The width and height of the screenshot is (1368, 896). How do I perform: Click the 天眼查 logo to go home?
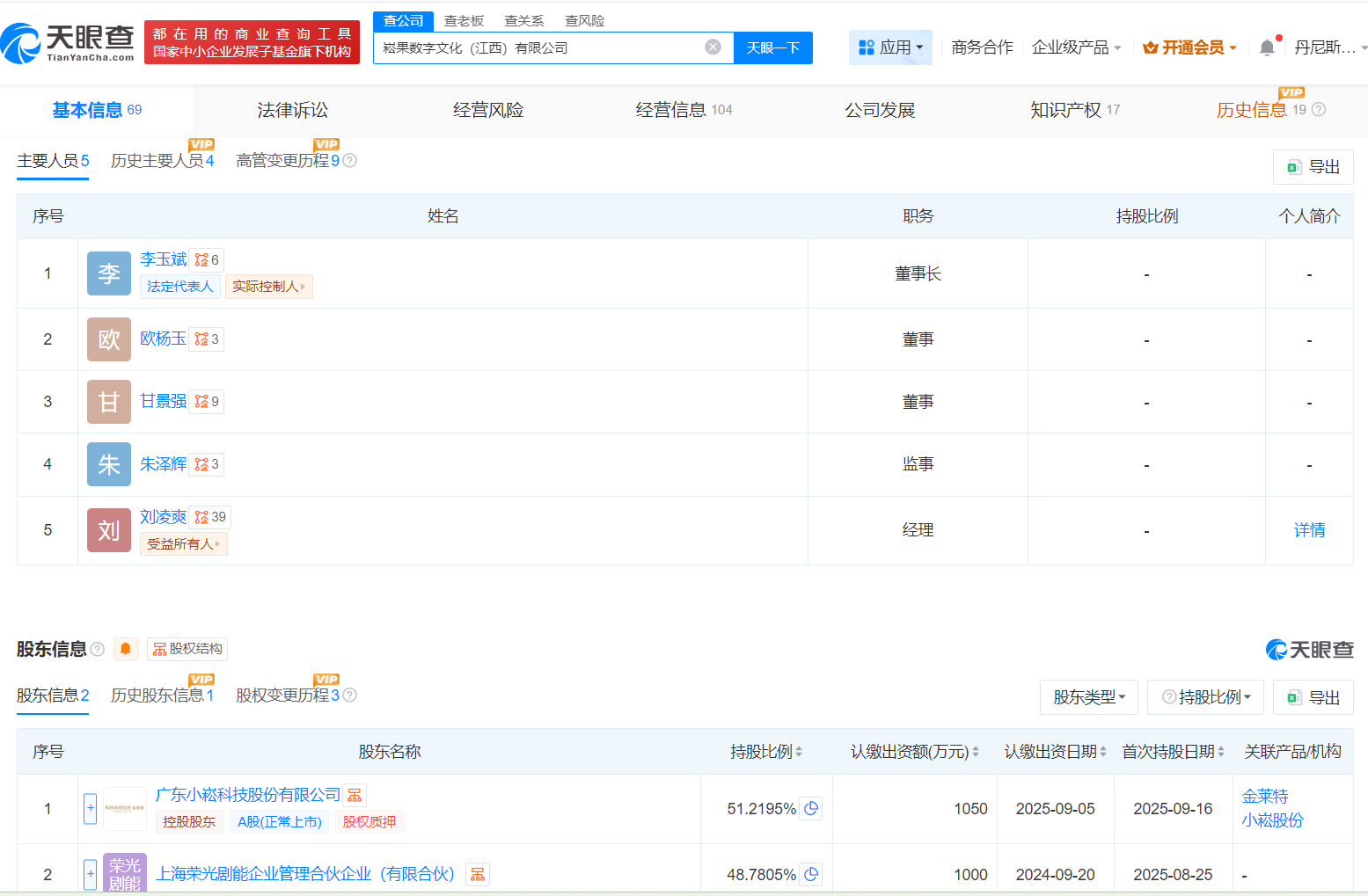click(x=69, y=42)
